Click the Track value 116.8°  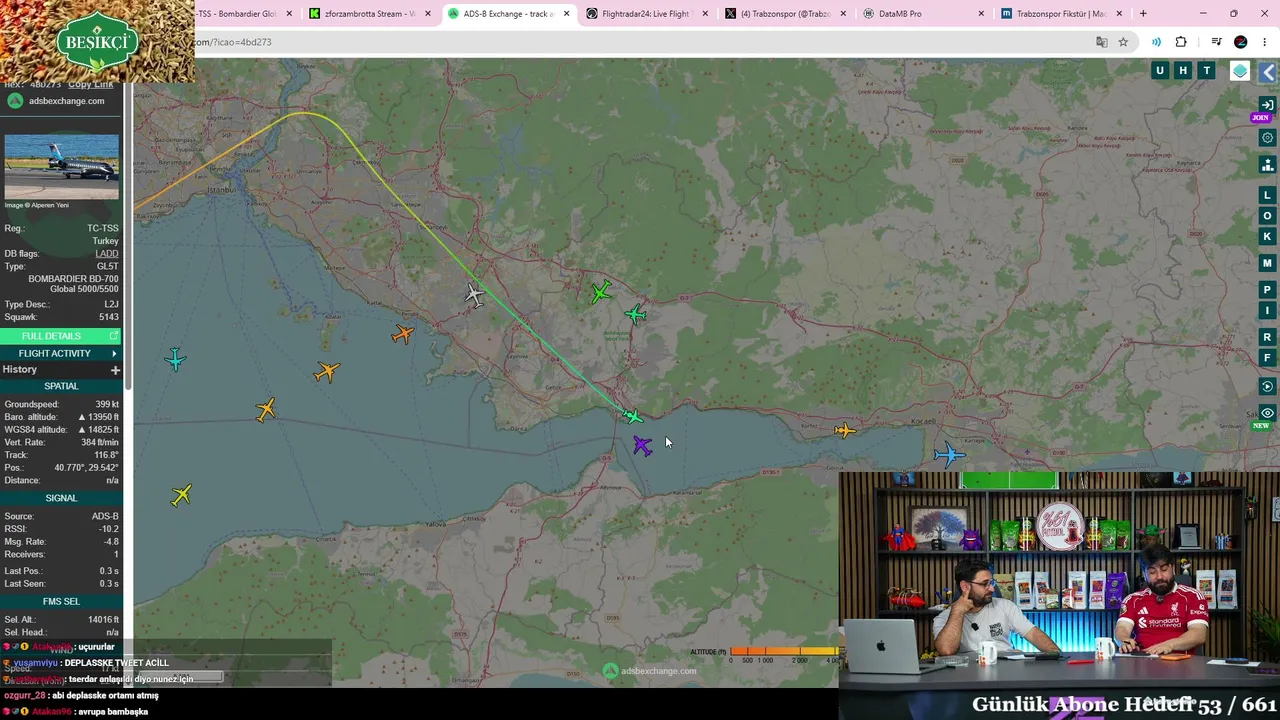click(104, 455)
